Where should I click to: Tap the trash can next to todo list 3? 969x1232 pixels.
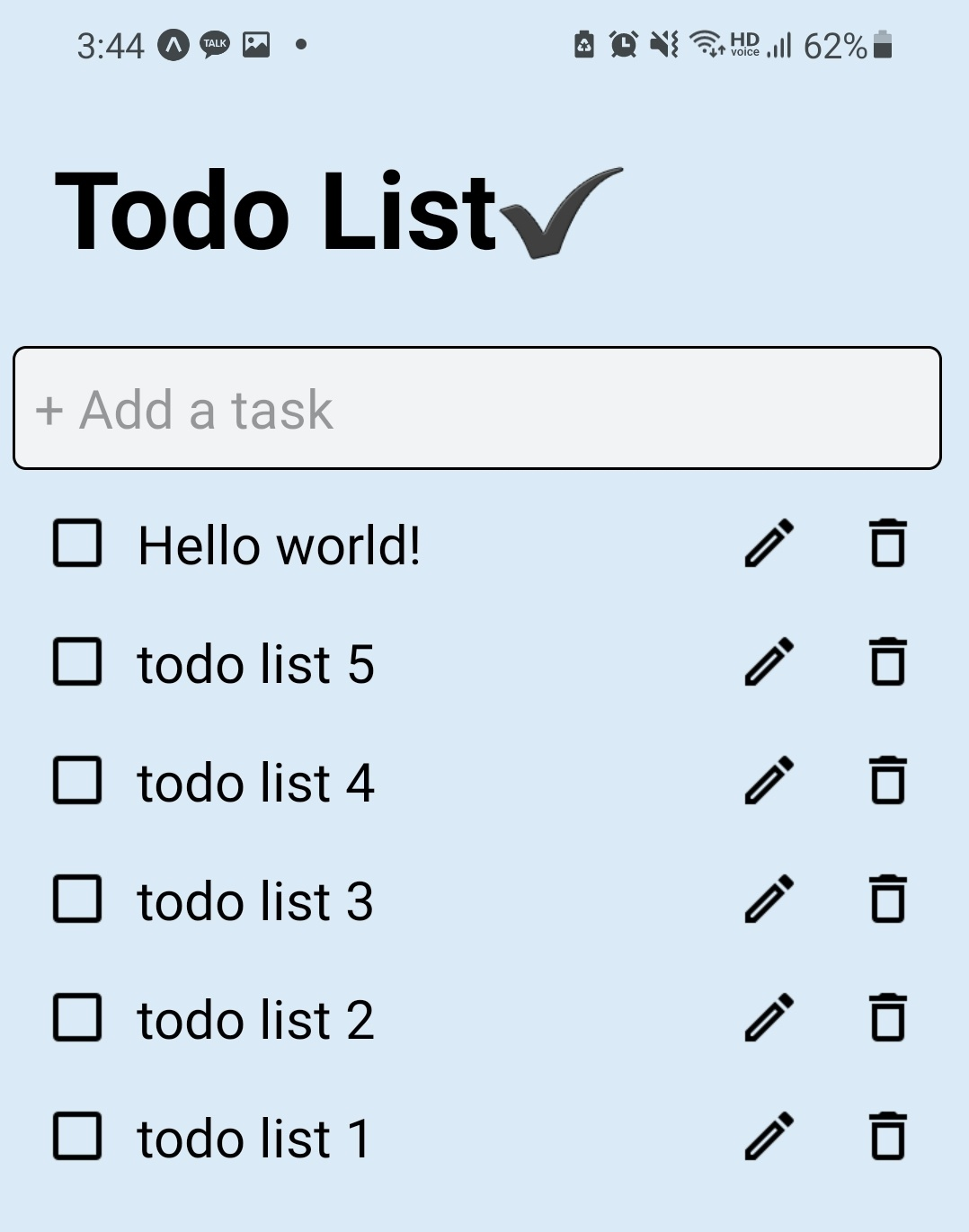(888, 900)
